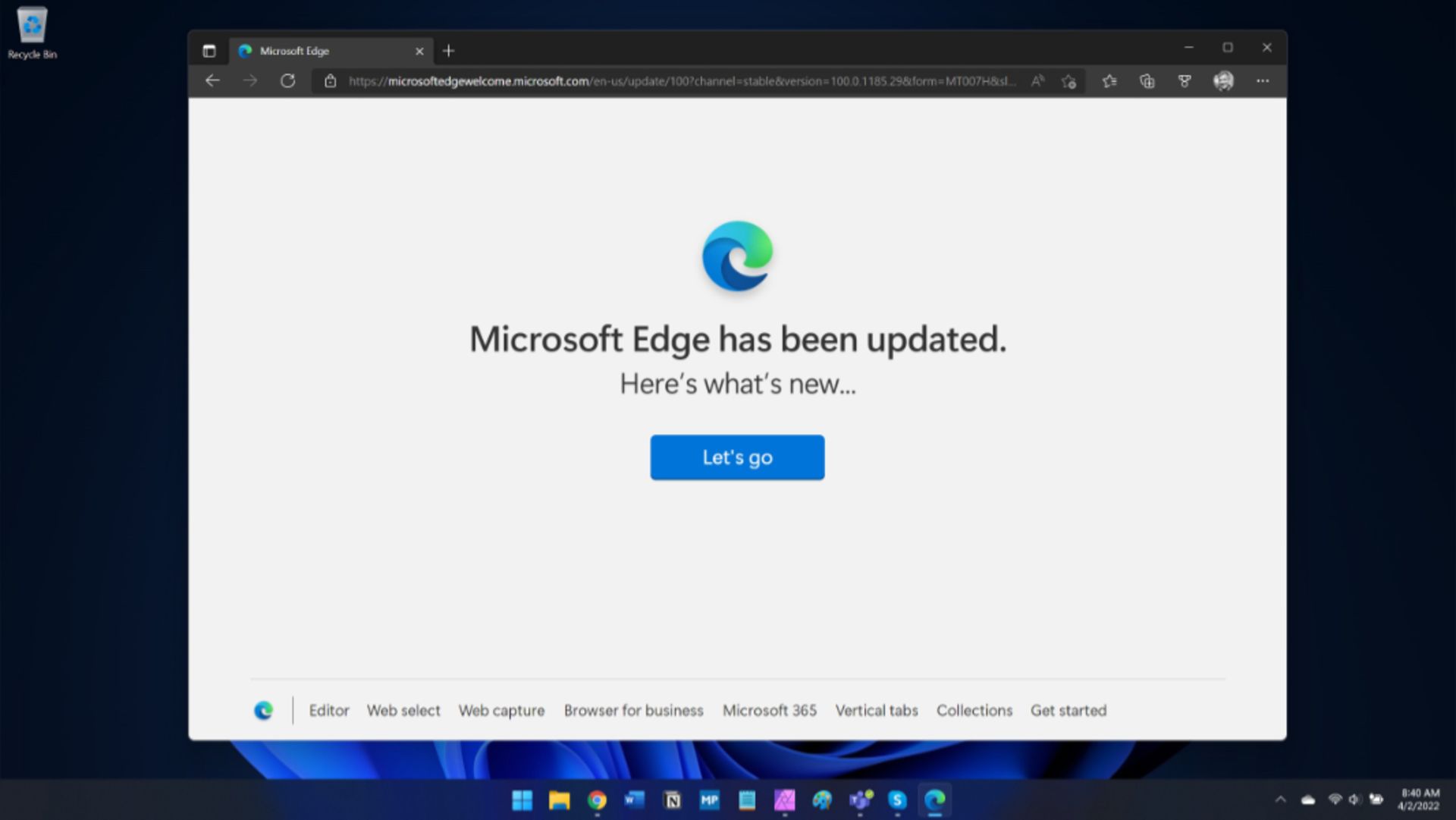Click the browser back arrow
The height and width of the screenshot is (820, 1456).
pos(212,80)
